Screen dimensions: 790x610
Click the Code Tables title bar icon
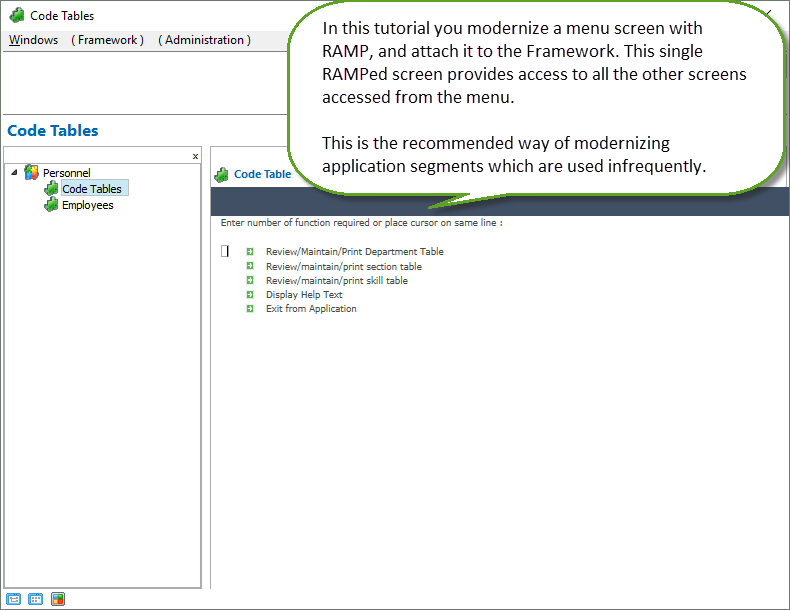(x=17, y=16)
